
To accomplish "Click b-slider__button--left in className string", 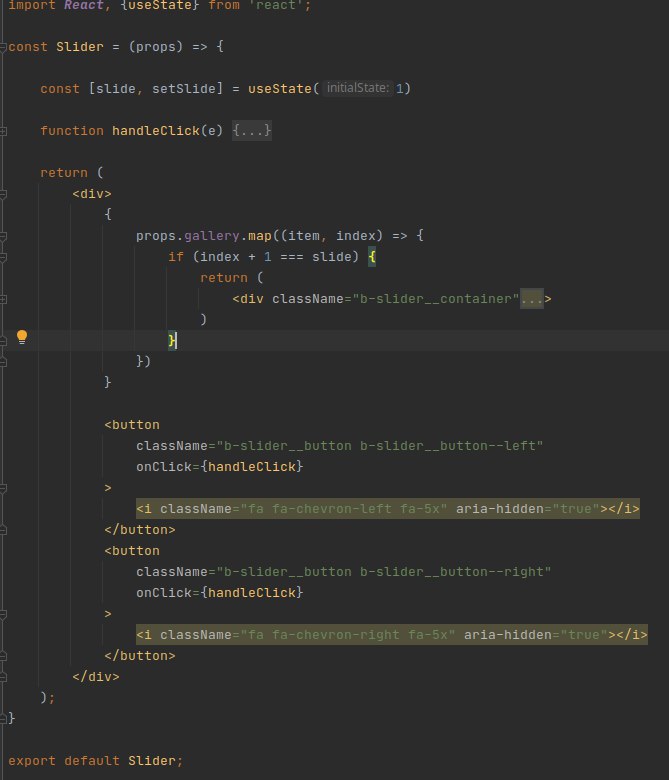I will point(447,446).
